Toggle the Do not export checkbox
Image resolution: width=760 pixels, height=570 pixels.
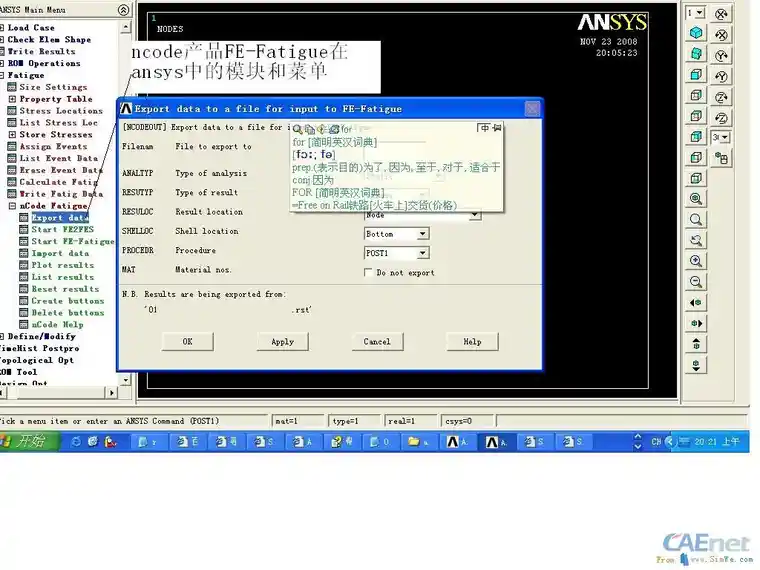coord(368,272)
